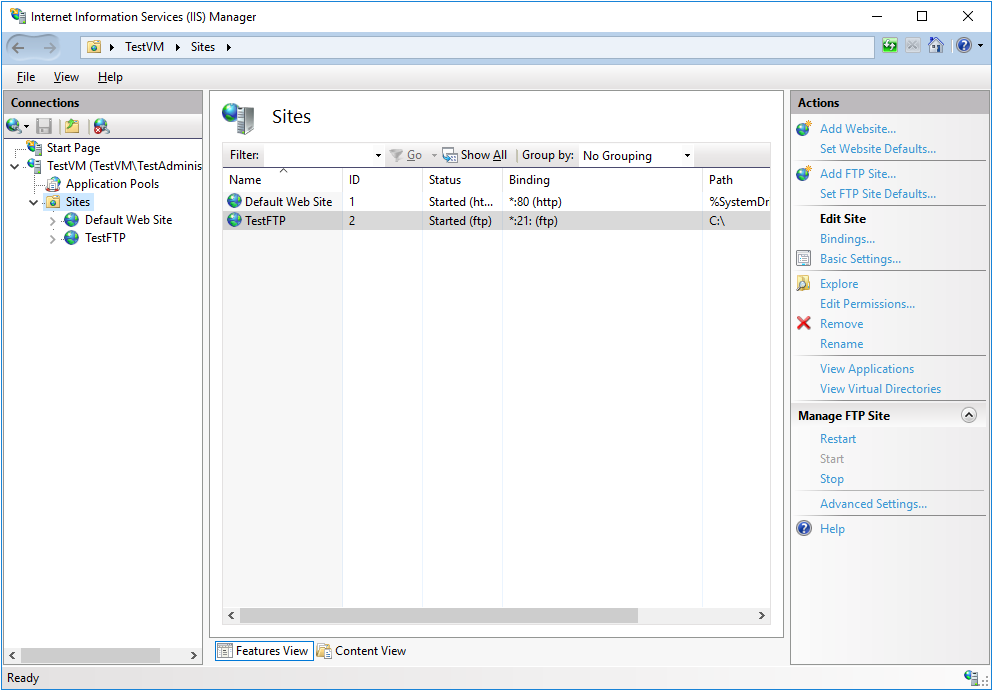Click inside the Filter input field
The height and width of the screenshot is (691, 993).
(x=317, y=156)
